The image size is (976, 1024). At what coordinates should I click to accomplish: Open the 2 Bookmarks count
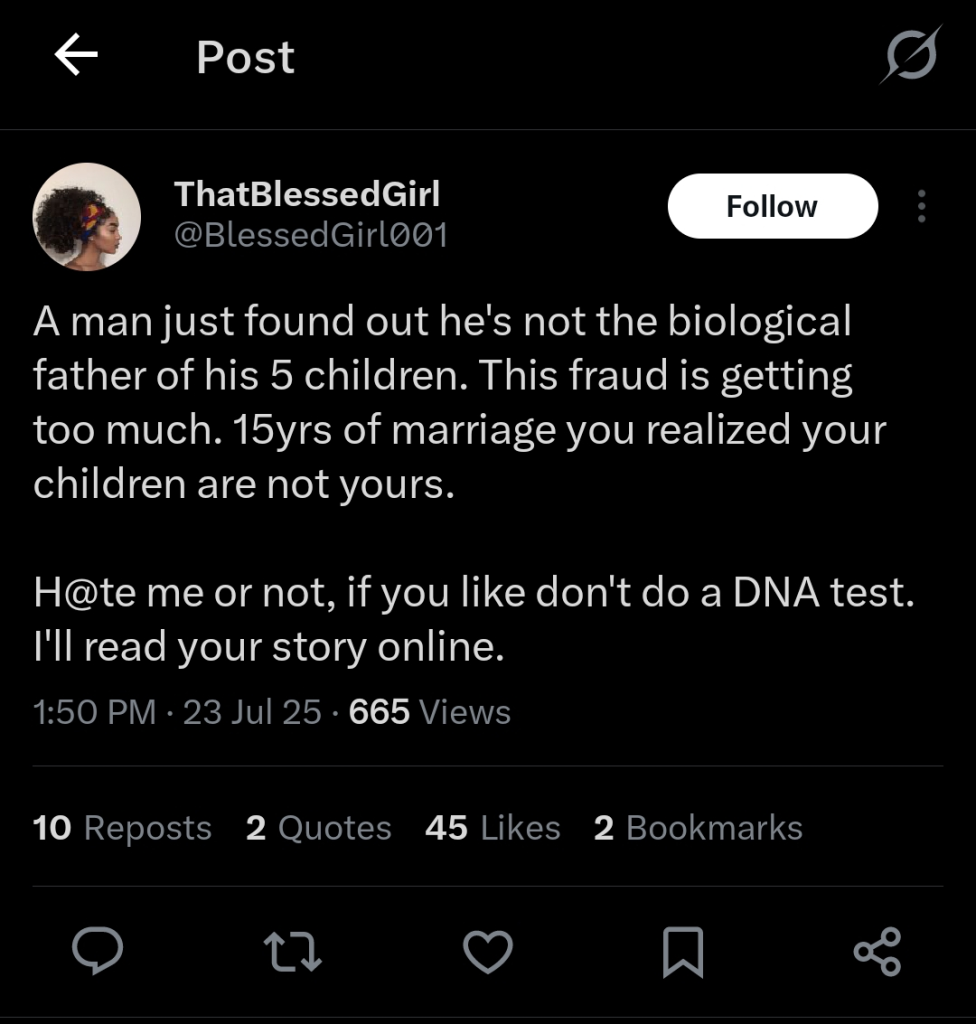click(698, 828)
